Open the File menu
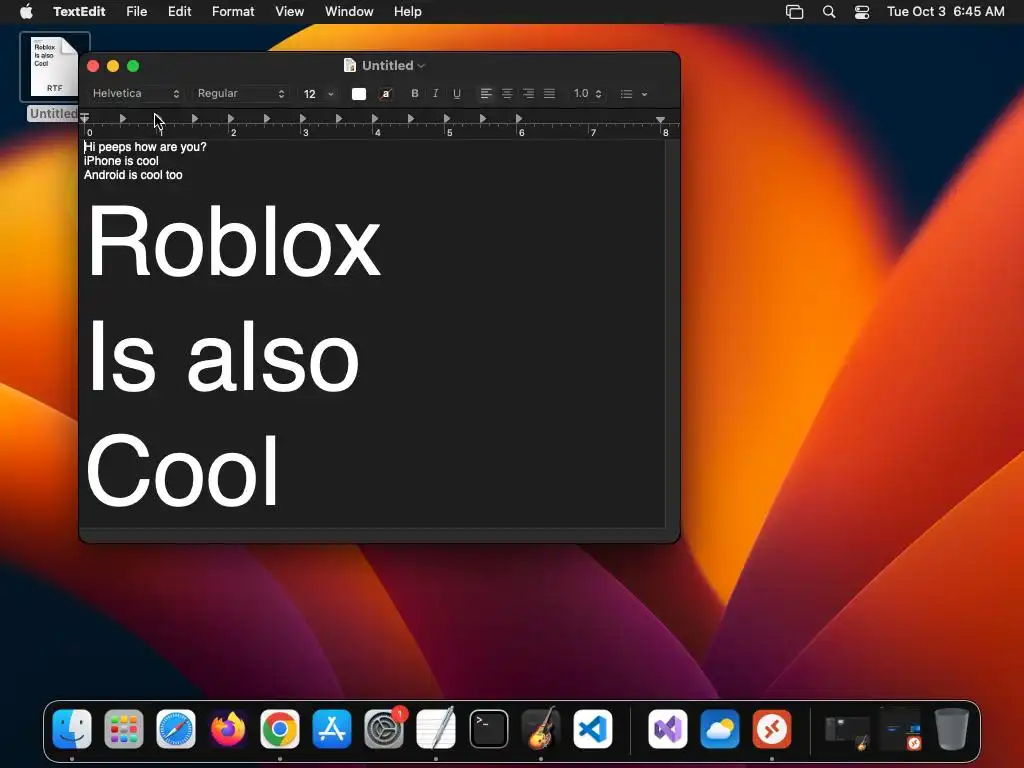 [x=136, y=11]
